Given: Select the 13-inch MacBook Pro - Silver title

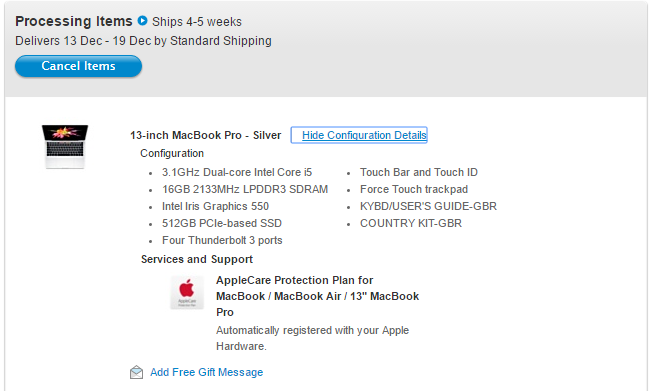Looking at the screenshot, I should tap(205, 135).
